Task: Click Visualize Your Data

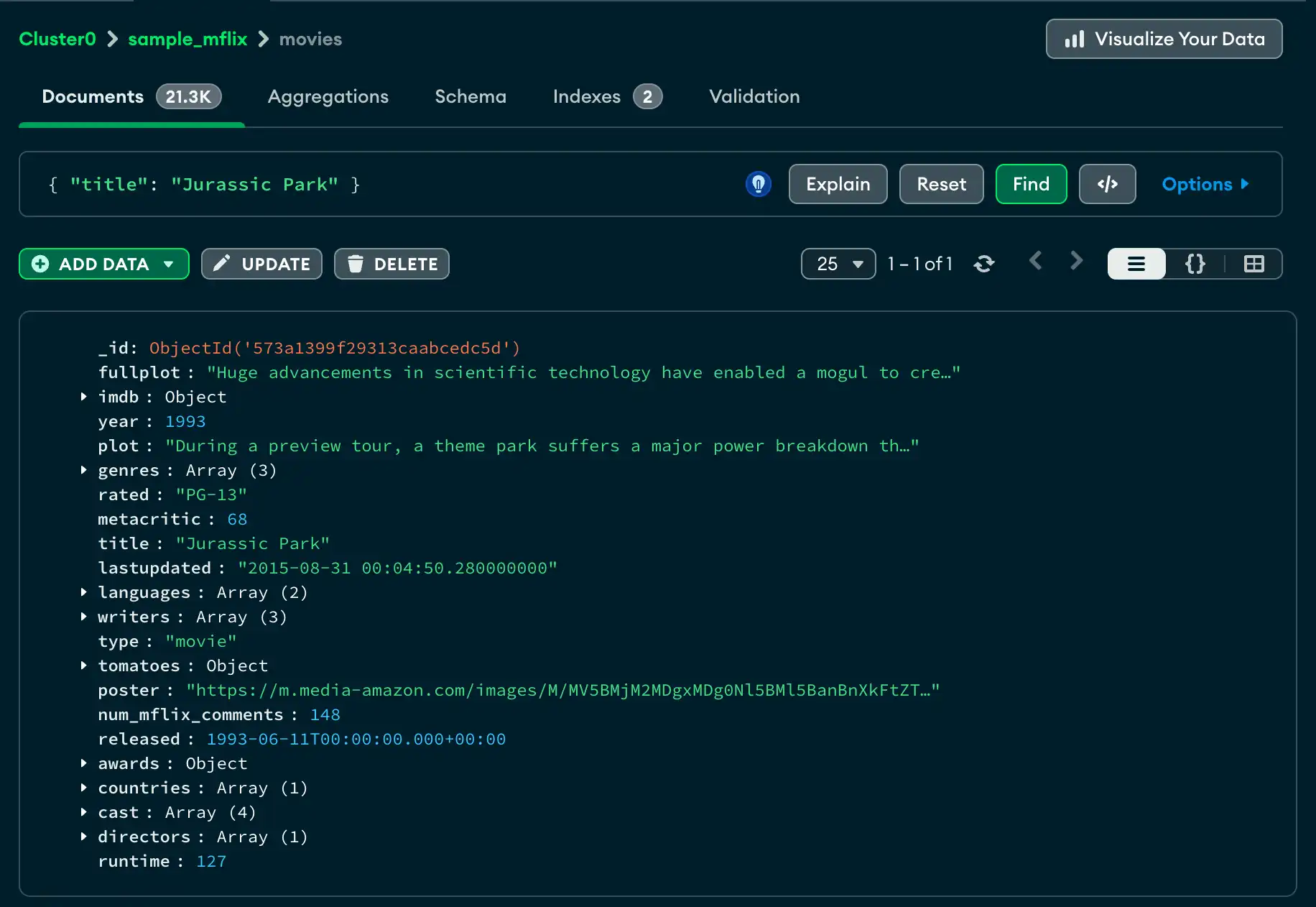Action: tap(1164, 39)
